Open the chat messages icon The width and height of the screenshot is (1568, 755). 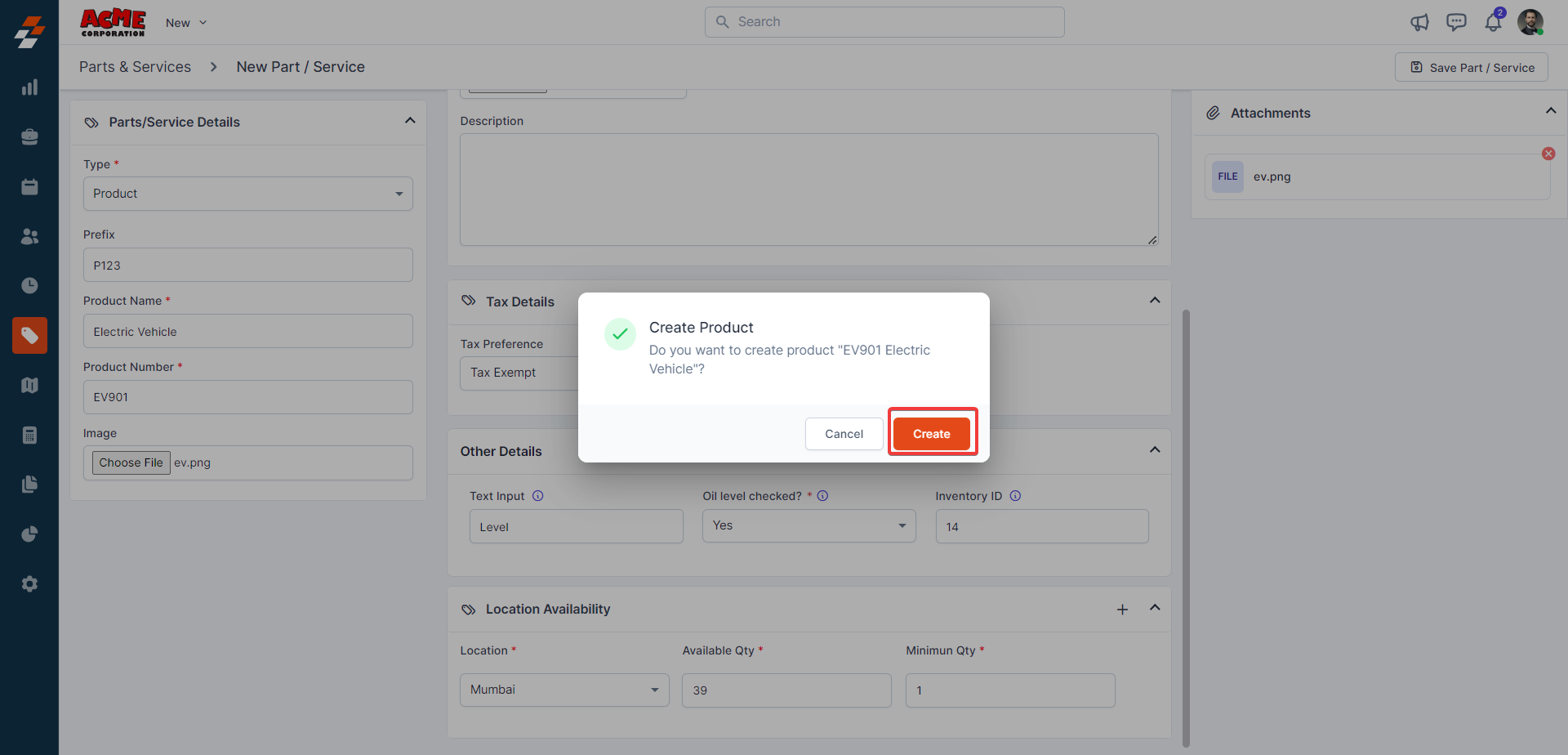(x=1456, y=22)
